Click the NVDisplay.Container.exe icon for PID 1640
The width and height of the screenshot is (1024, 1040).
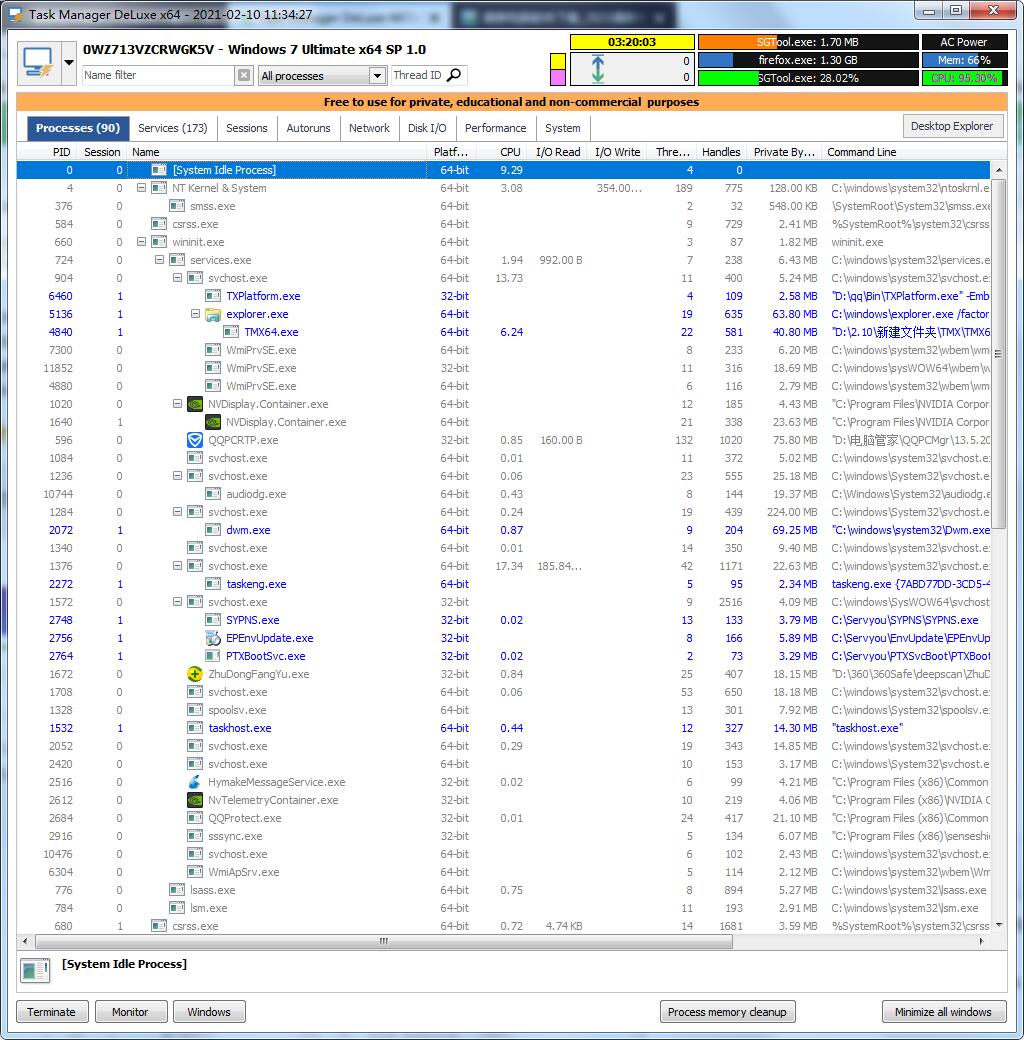click(x=213, y=422)
